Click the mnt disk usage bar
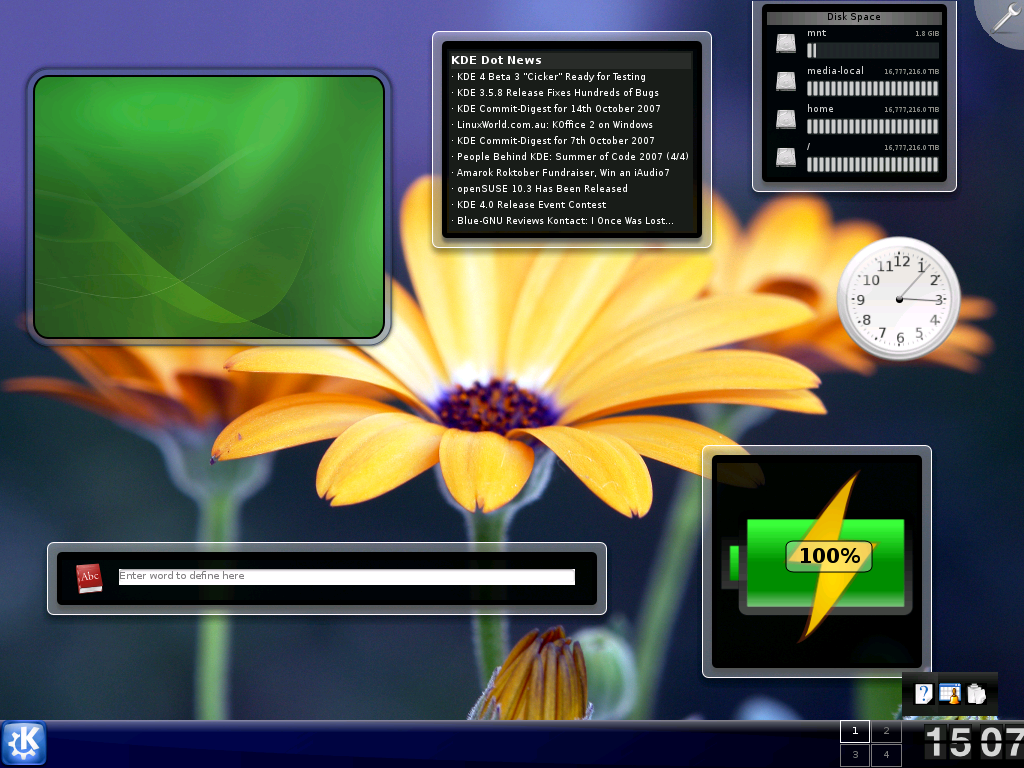 coord(872,50)
